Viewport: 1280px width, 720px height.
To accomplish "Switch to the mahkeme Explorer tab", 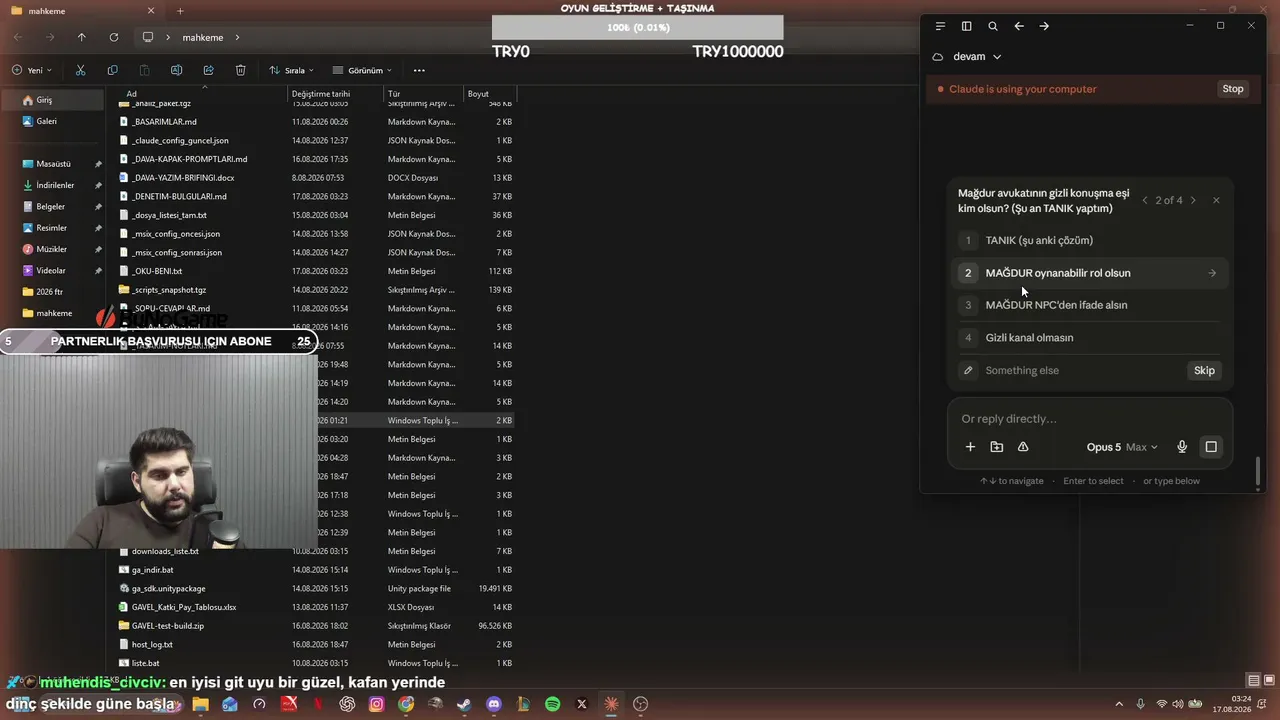I will 82,11.
